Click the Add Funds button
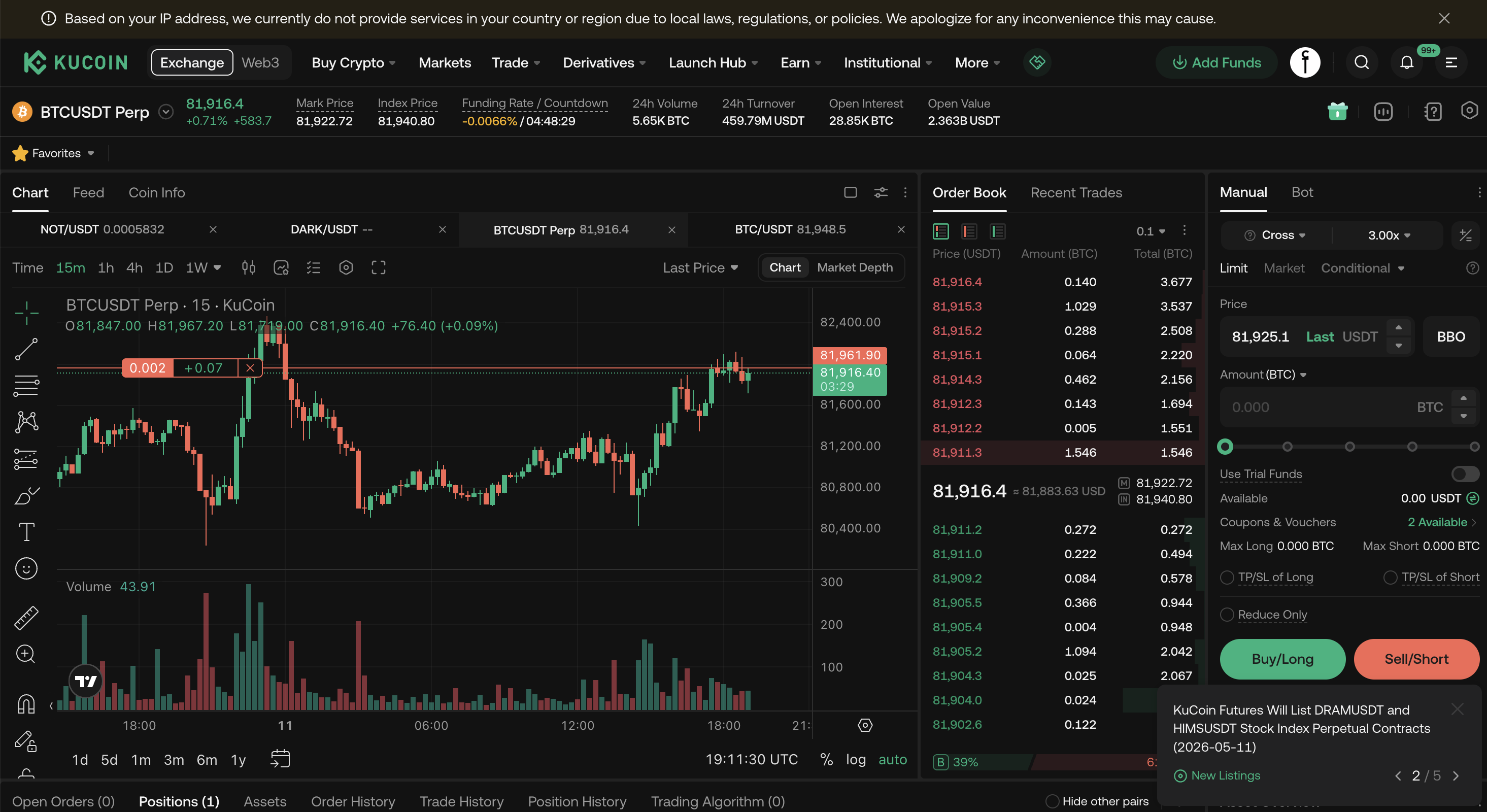Screen dimensions: 1487x812 point(1216,62)
